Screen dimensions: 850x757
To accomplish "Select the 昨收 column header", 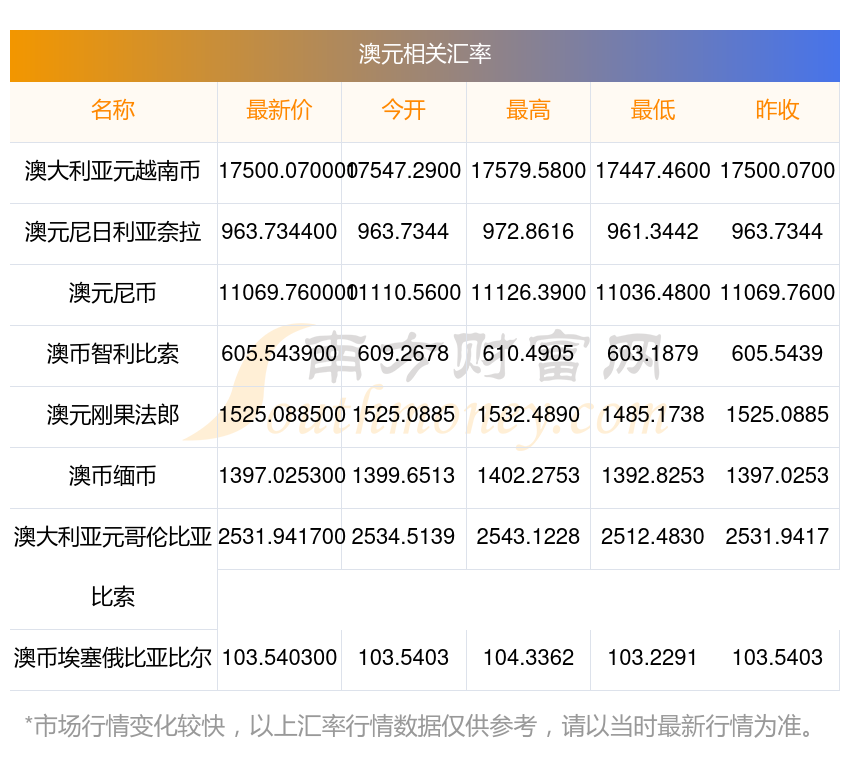I will (x=777, y=110).
